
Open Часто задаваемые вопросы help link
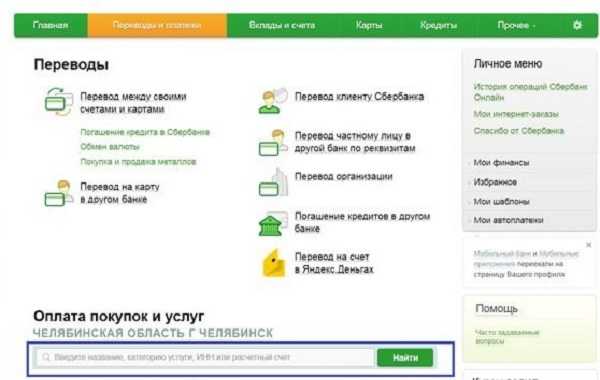(x=507, y=336)
